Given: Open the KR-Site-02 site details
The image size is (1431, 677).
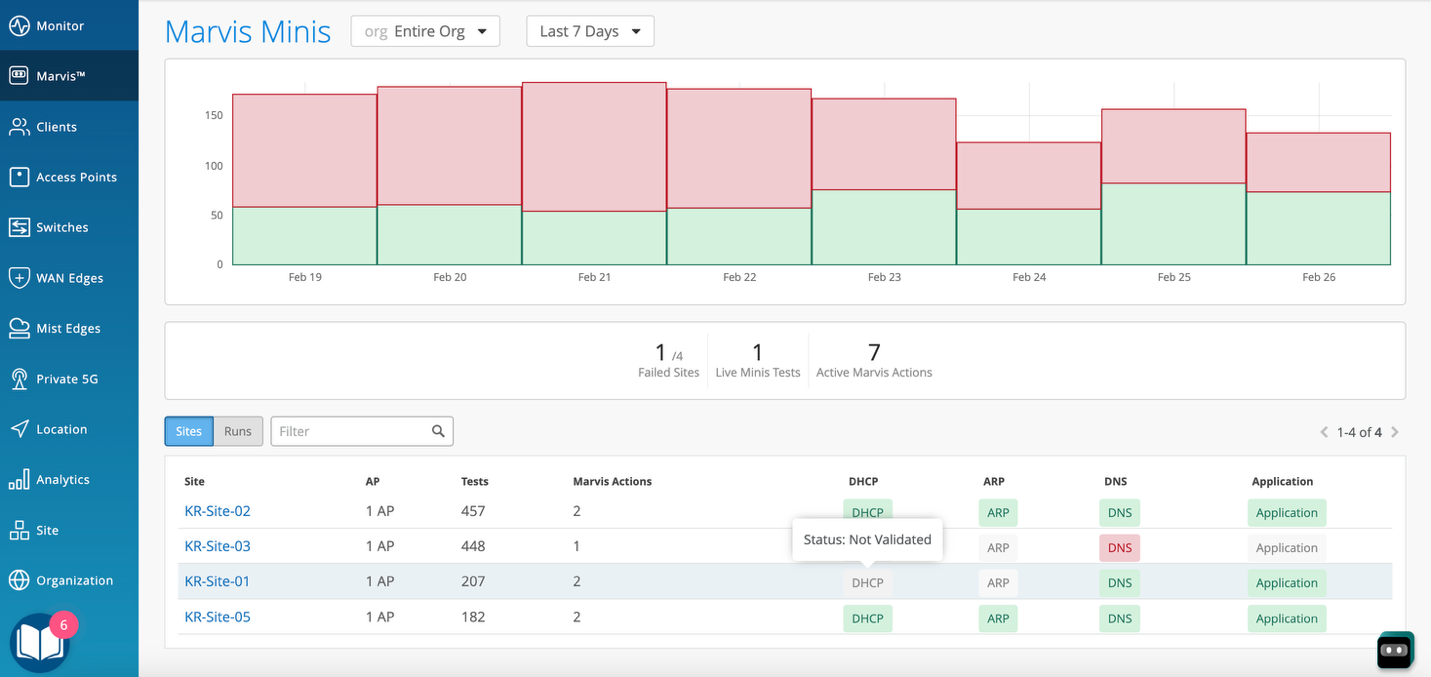Looking at the screenshot, I should 217,511.
